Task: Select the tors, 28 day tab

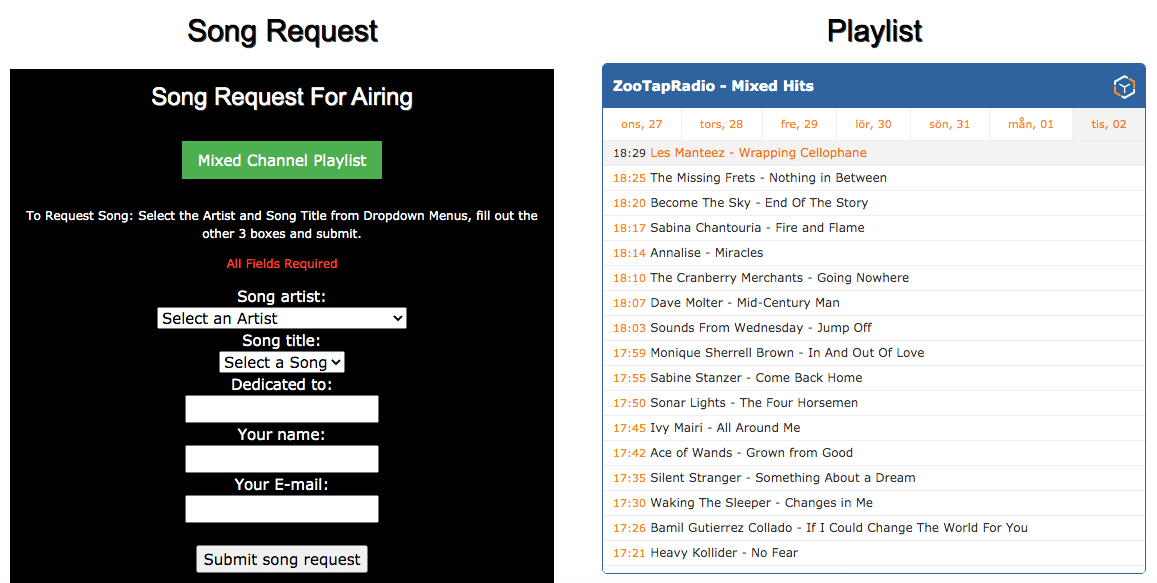Action: click(722, 124)
